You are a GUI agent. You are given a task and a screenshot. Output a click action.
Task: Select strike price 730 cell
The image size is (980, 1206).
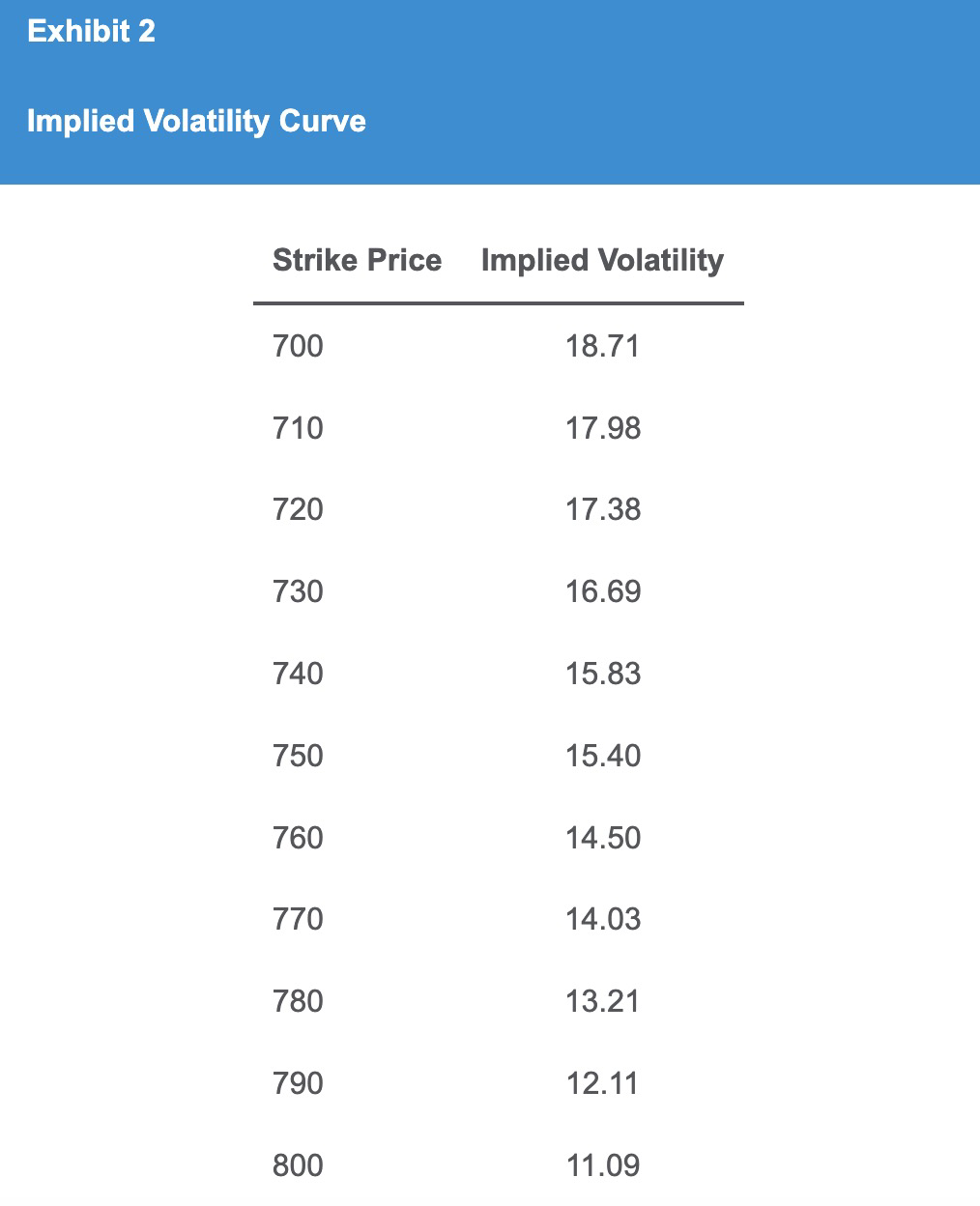(x=298, y=591)
